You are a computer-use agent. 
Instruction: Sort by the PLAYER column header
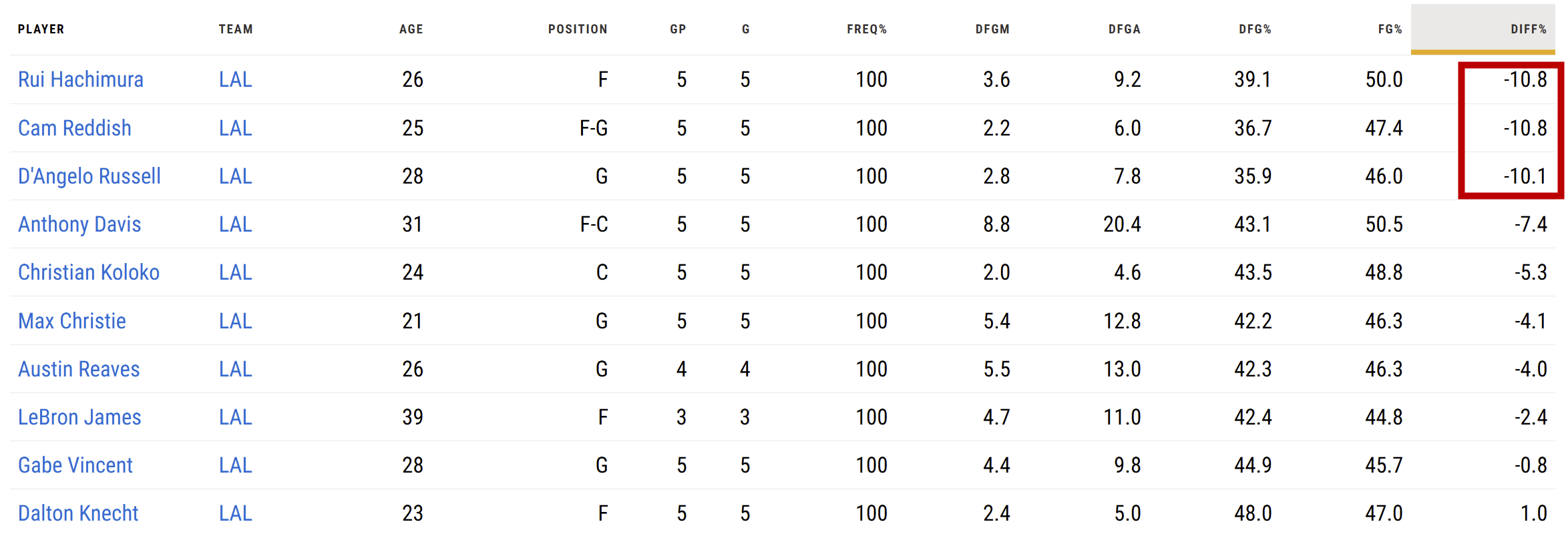click(x=41, y=29)
